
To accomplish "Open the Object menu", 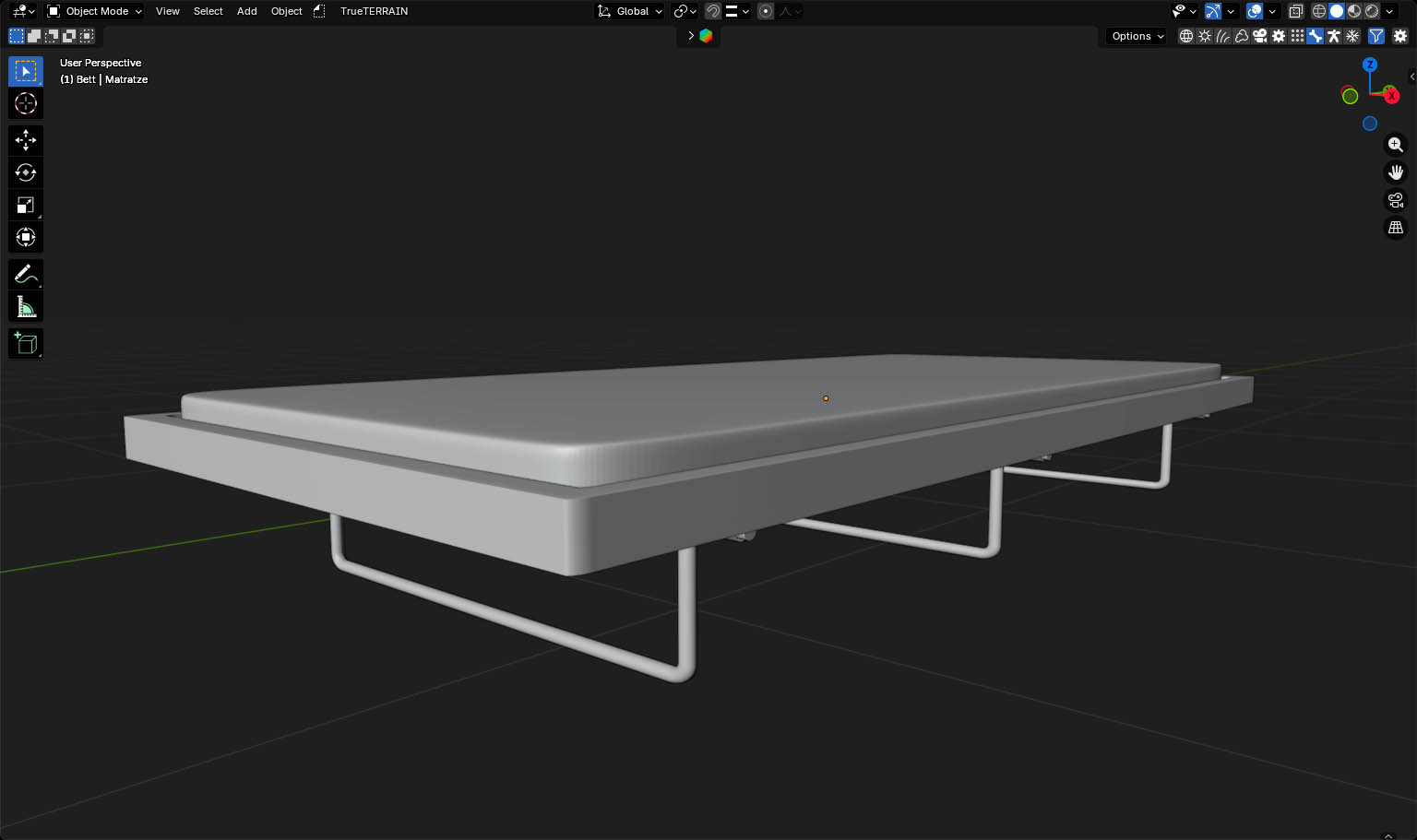I will tap(287, 11).
